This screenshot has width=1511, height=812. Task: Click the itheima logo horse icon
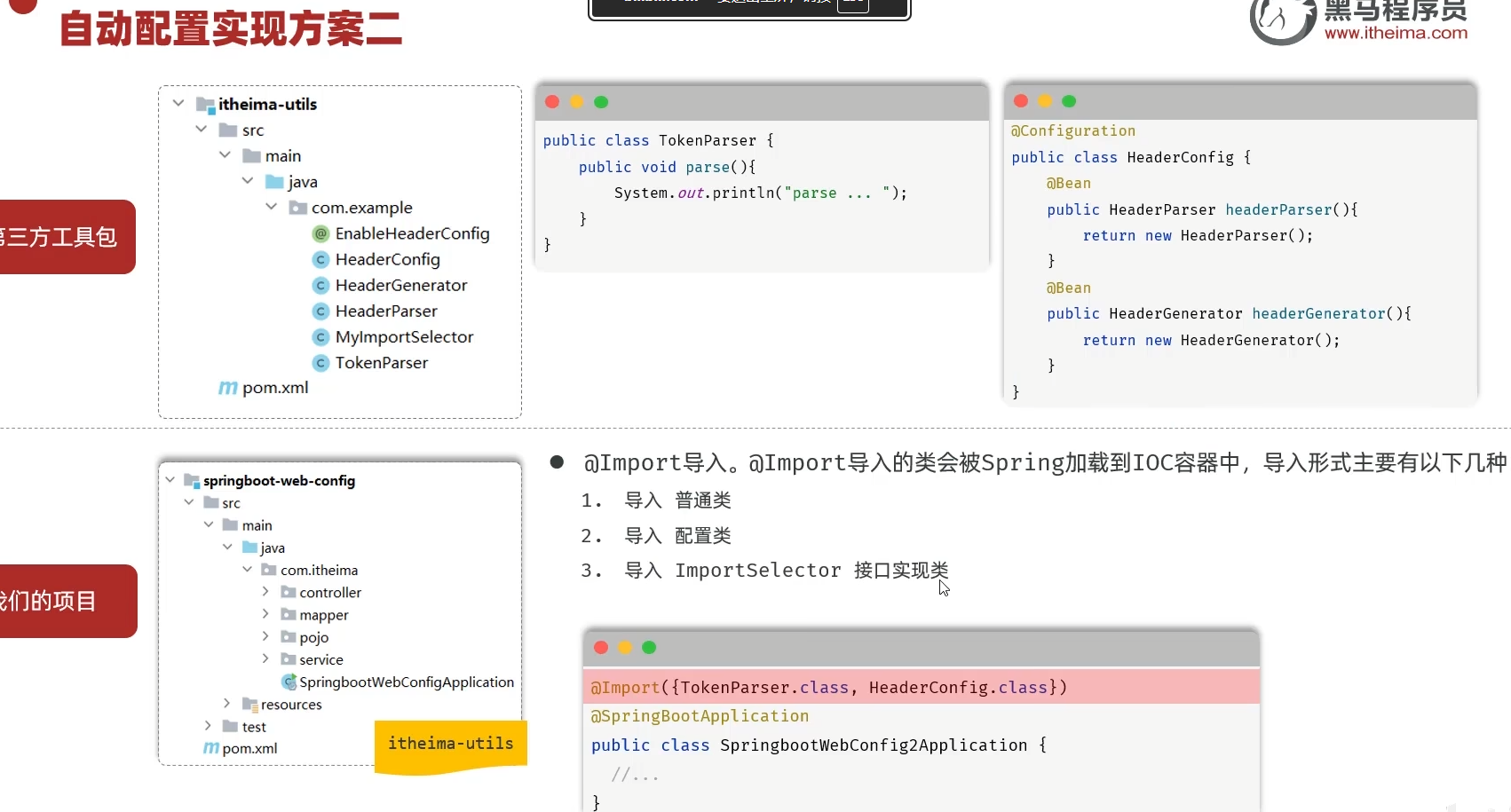coord(1282,20)
